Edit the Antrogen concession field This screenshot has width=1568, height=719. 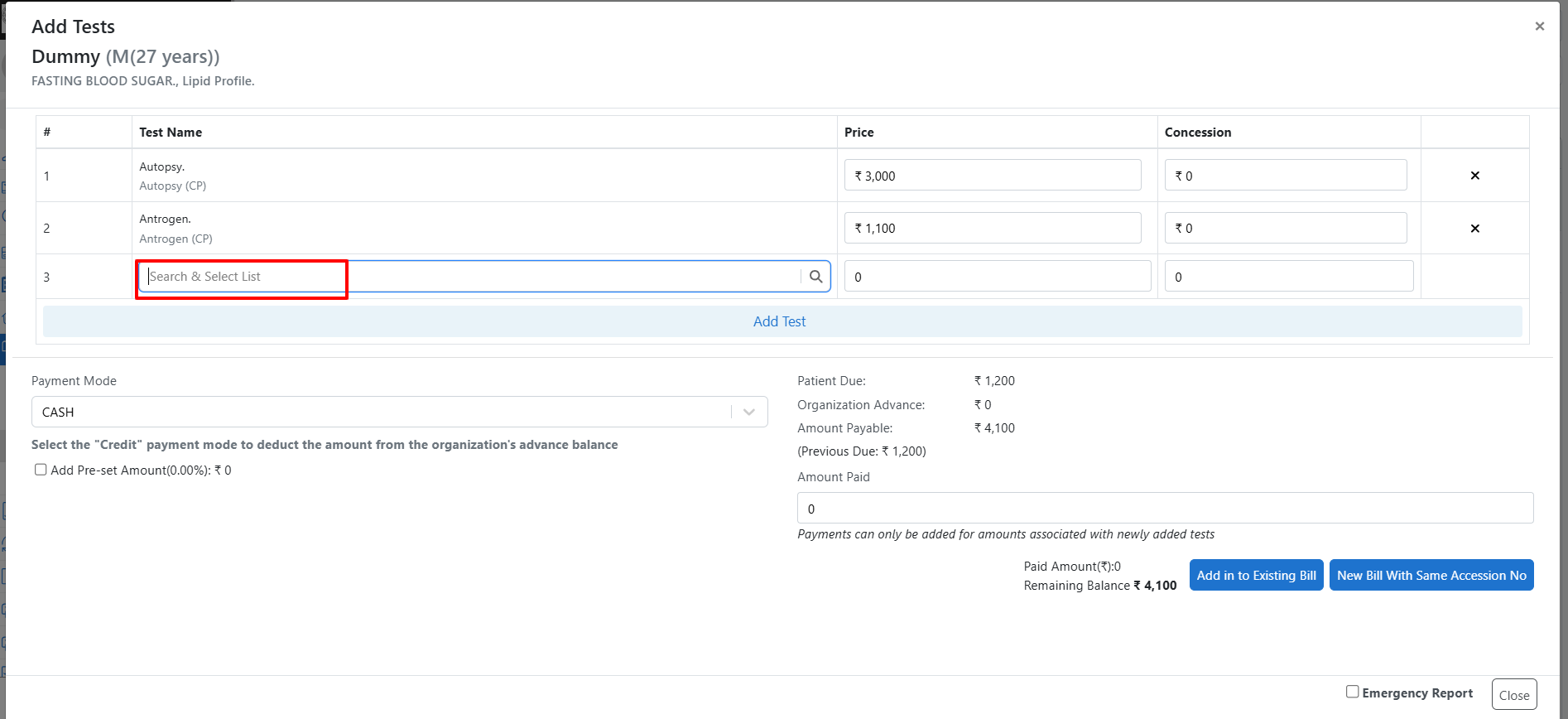1285,228
